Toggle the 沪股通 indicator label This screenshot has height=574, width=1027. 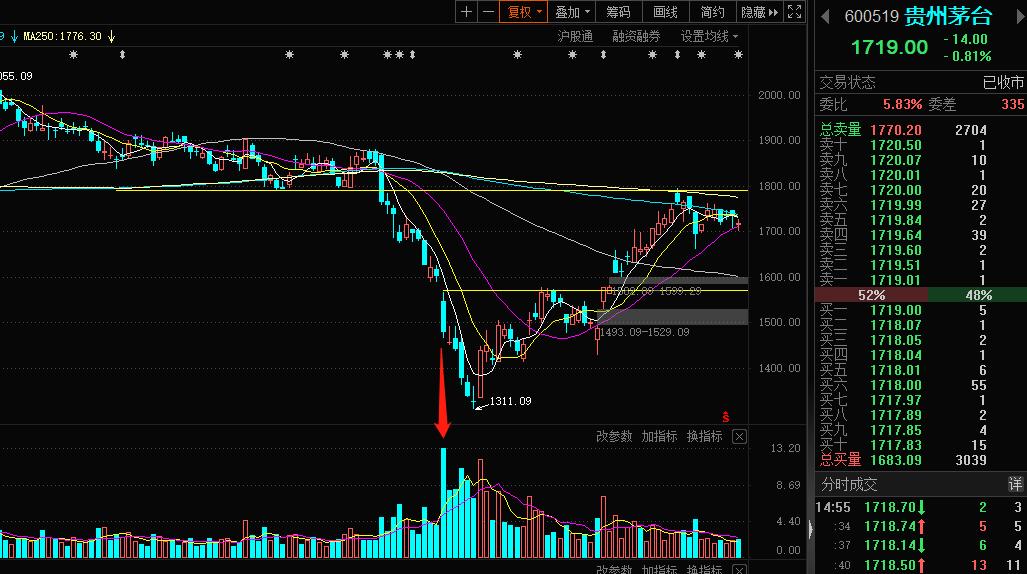(x=575, y=36)
